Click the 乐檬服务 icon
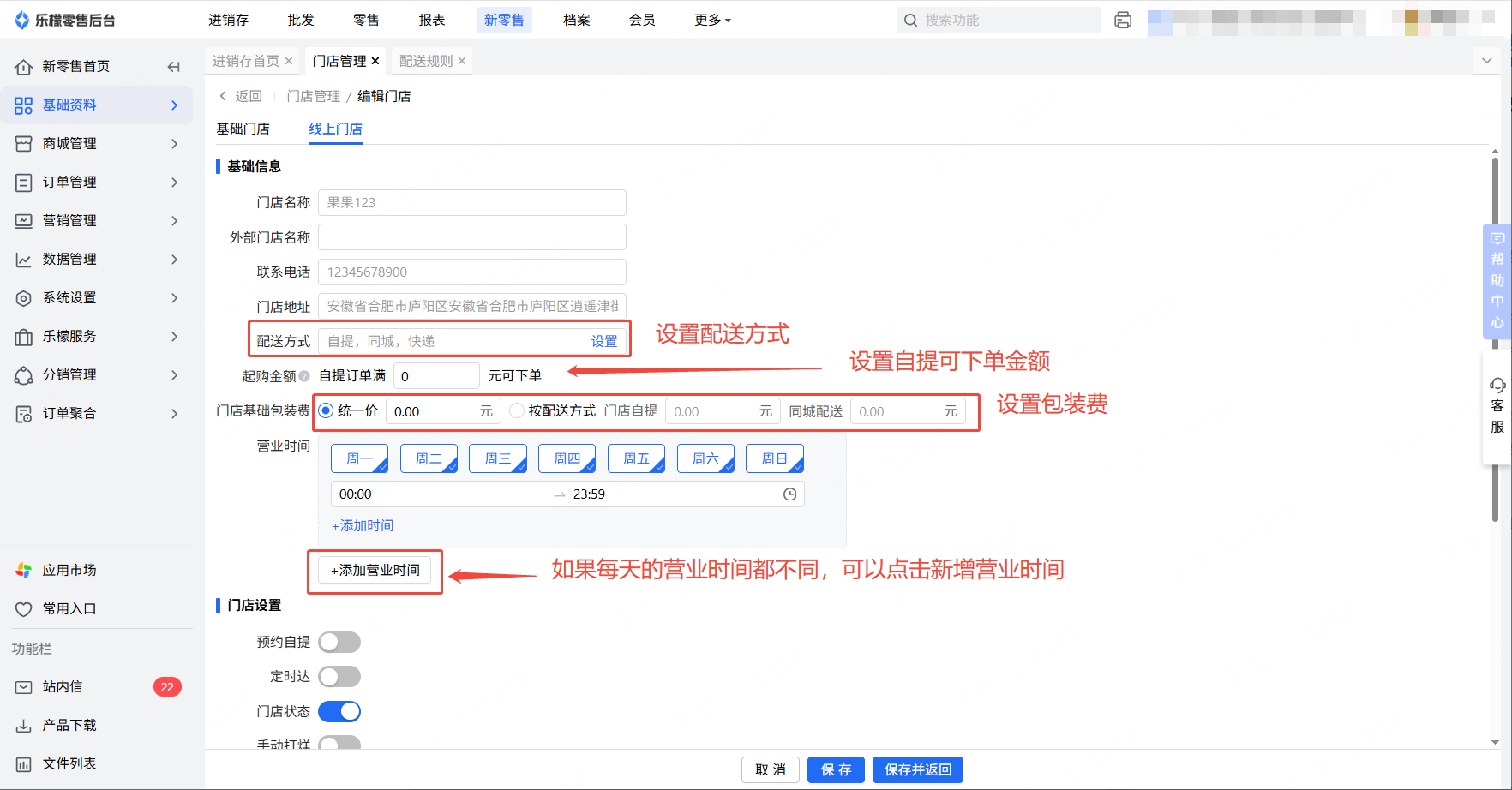 pyautogui.click(x=23, y=337)
